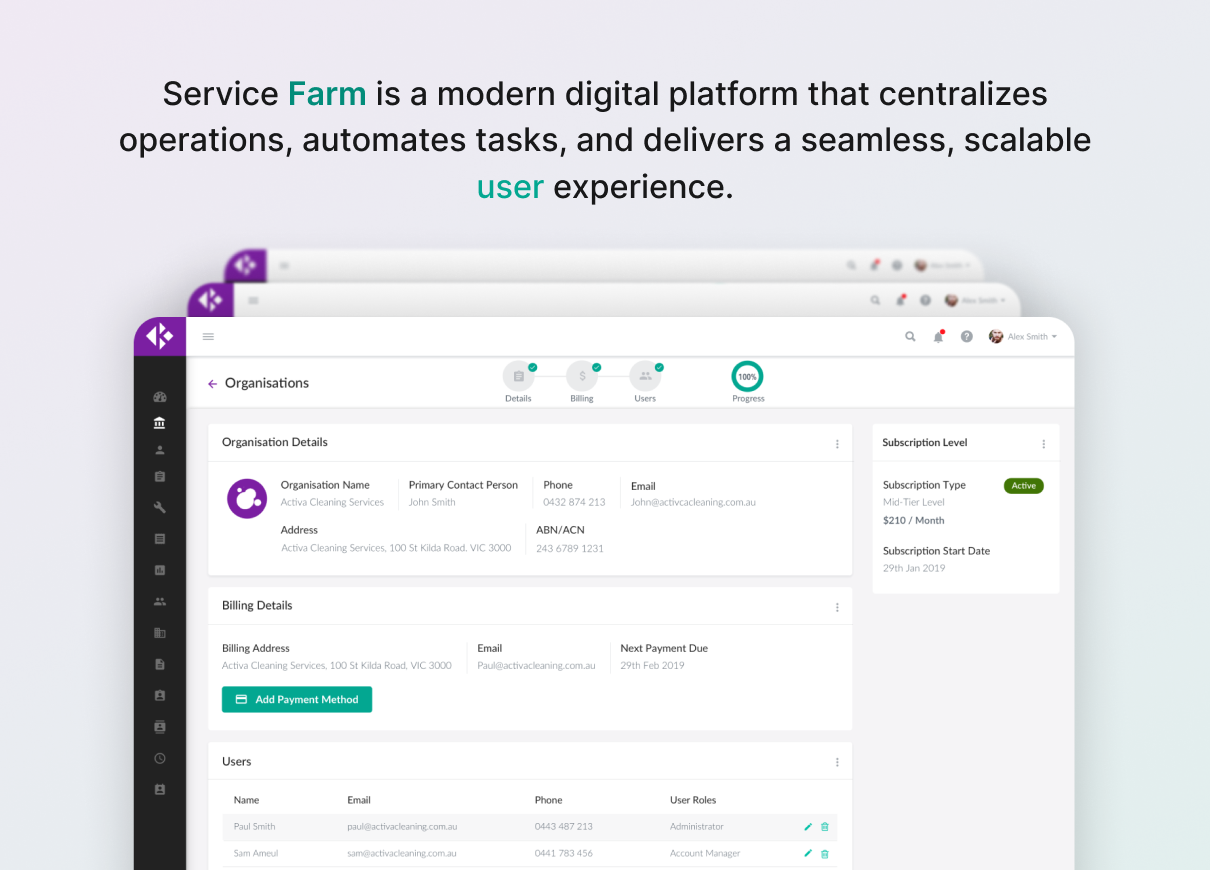
Task: Select the clock sidebar icon
Action: 160,758
